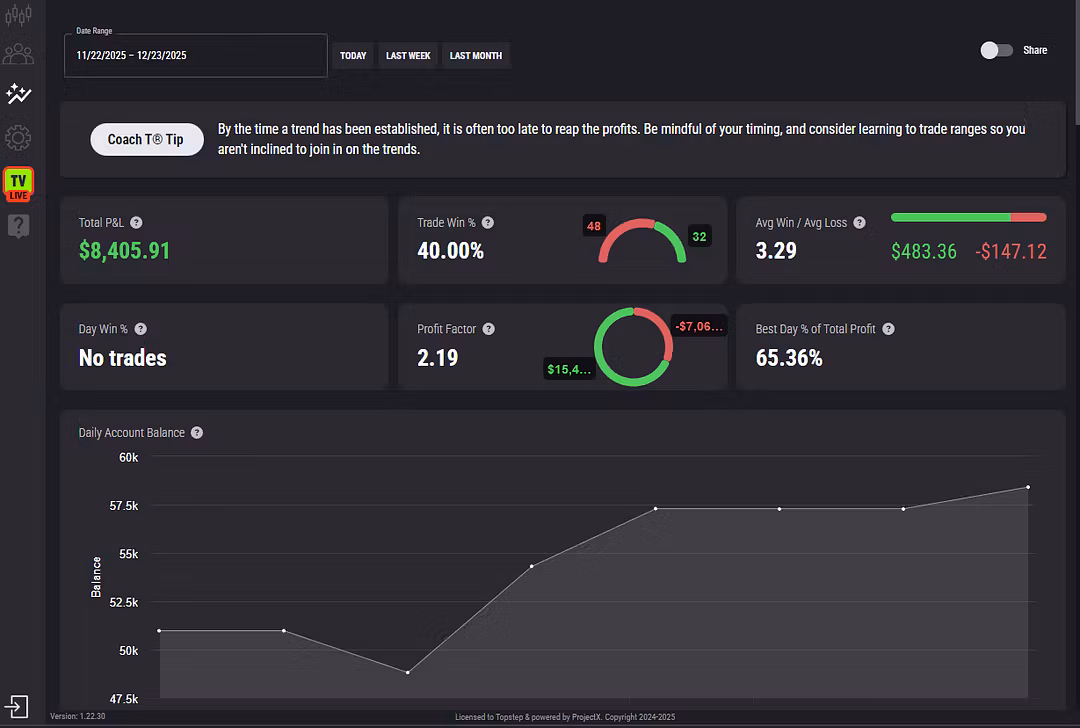The width and height of the screenshot is (1080, 728).
Task: Open the settings gear in sidebar
Action: click(x=18, y=138)
